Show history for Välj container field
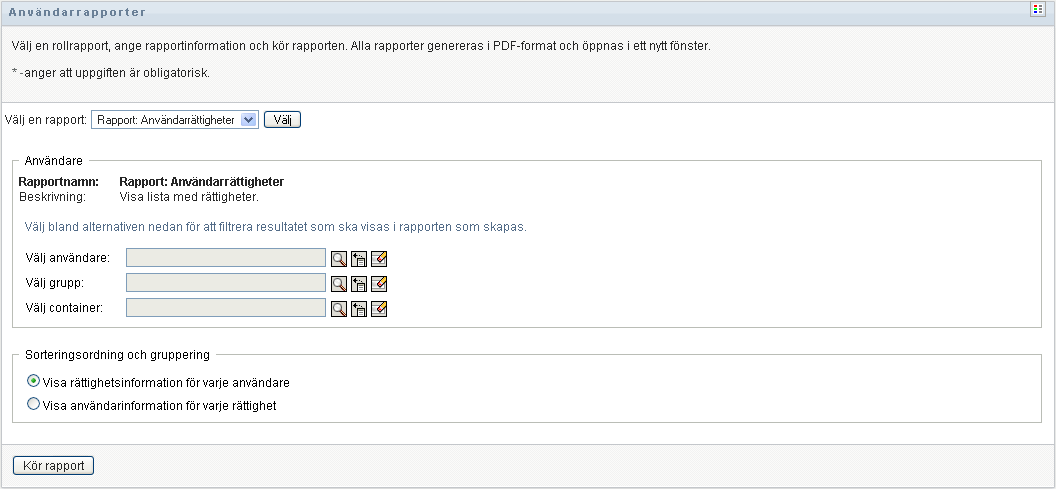The image size is (1056, 489). [x=359, y=308]
